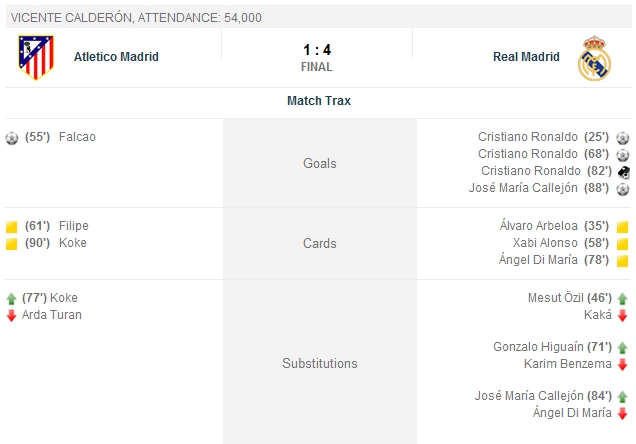This screenshot has width=636, height=444.
Task: Click the Substitutions section label
Action: click(319, 363)
